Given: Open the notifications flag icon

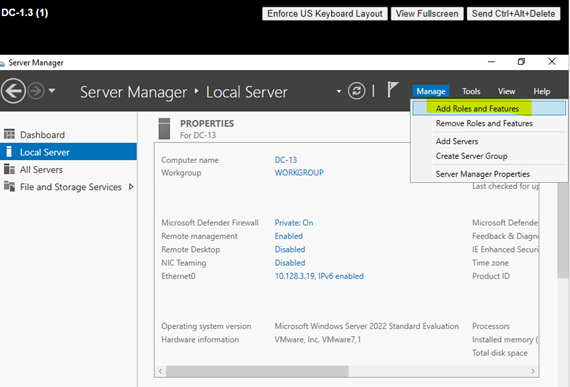Looking at the screenshot, I should 392,89.
